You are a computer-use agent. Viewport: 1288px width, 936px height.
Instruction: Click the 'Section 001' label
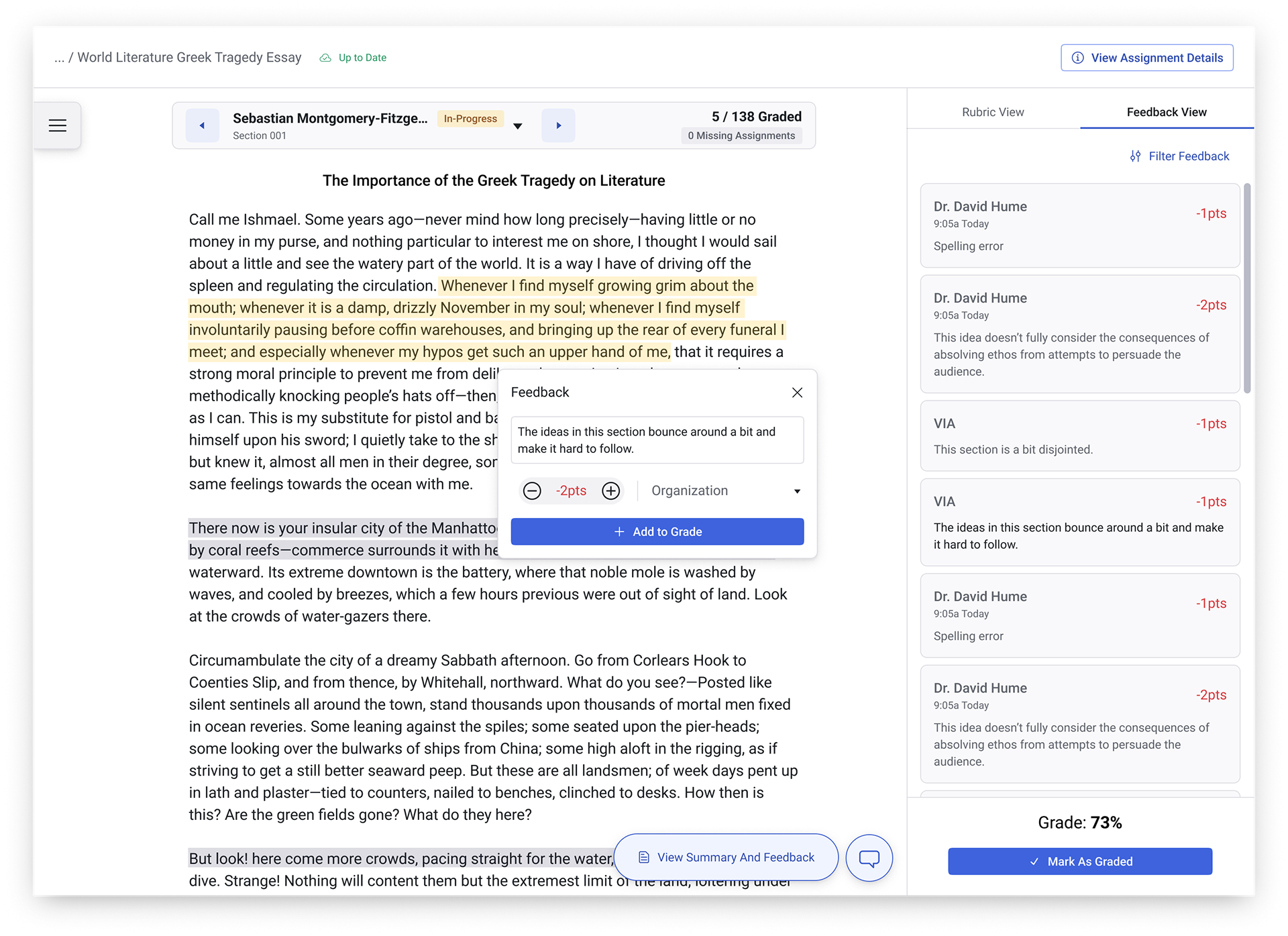point(260,136)
